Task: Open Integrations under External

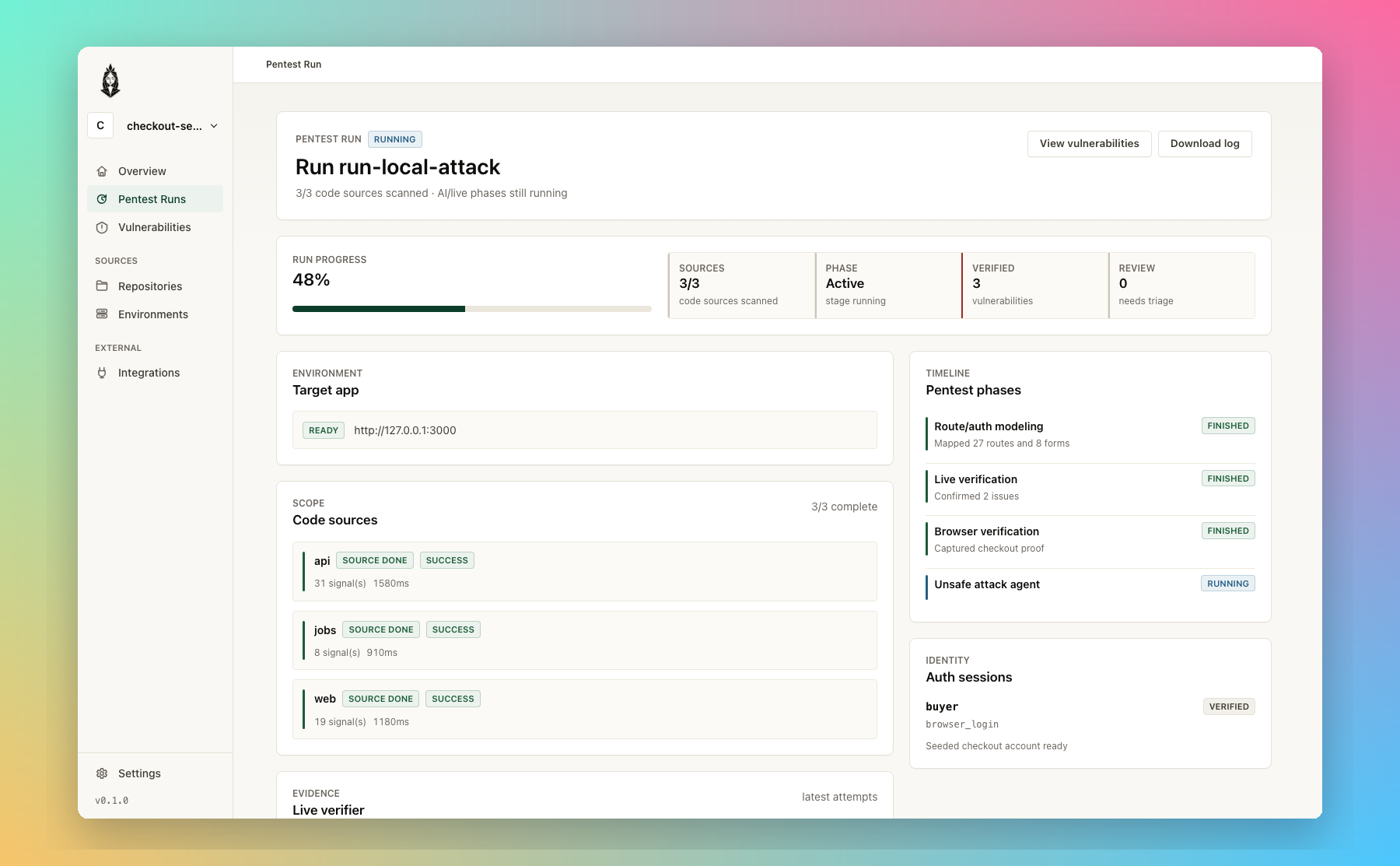Action: [155, 373]
